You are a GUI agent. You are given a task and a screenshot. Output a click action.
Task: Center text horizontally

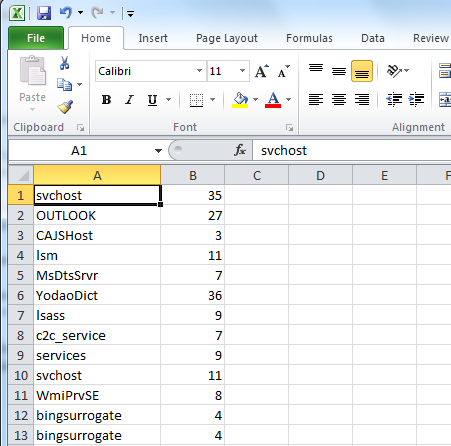click(x=339, y=100)
